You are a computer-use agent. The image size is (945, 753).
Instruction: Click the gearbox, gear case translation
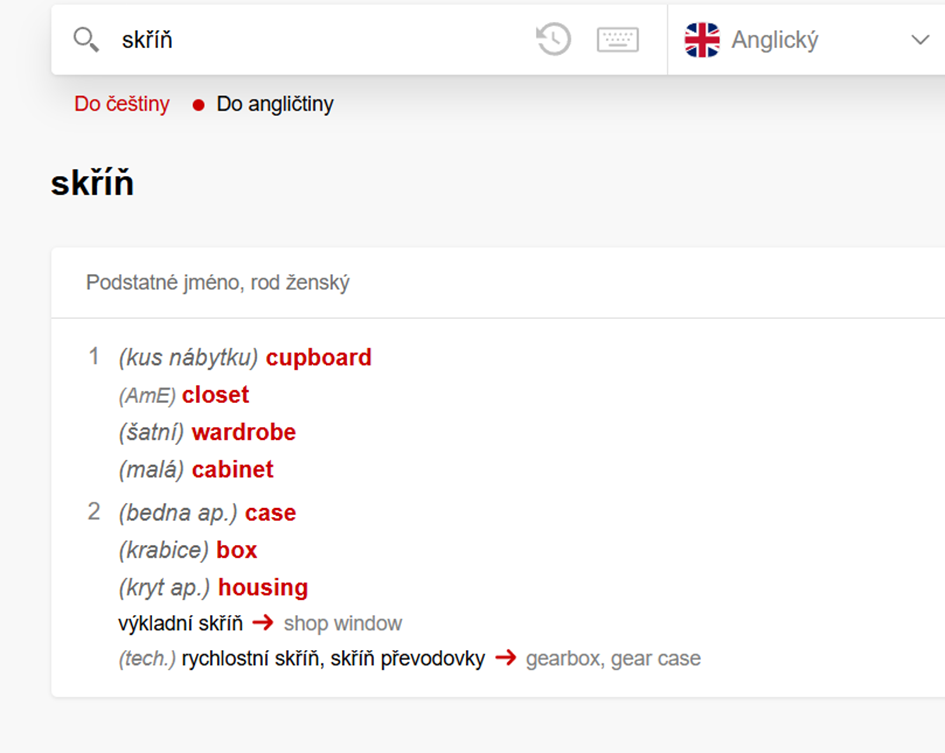click(x=613, y=658)
